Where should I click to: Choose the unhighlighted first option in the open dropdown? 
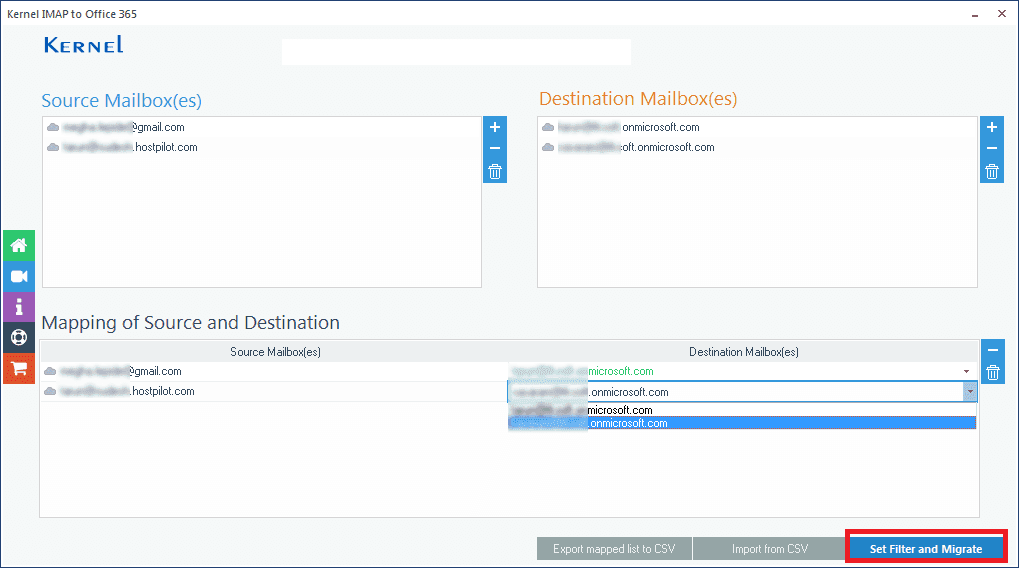[742, 410]
